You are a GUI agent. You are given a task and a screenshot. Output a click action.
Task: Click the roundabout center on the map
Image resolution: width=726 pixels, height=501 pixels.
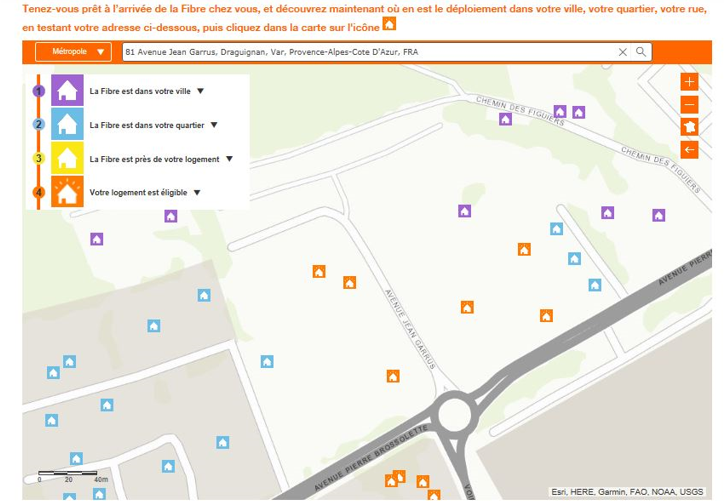point(454,415)
